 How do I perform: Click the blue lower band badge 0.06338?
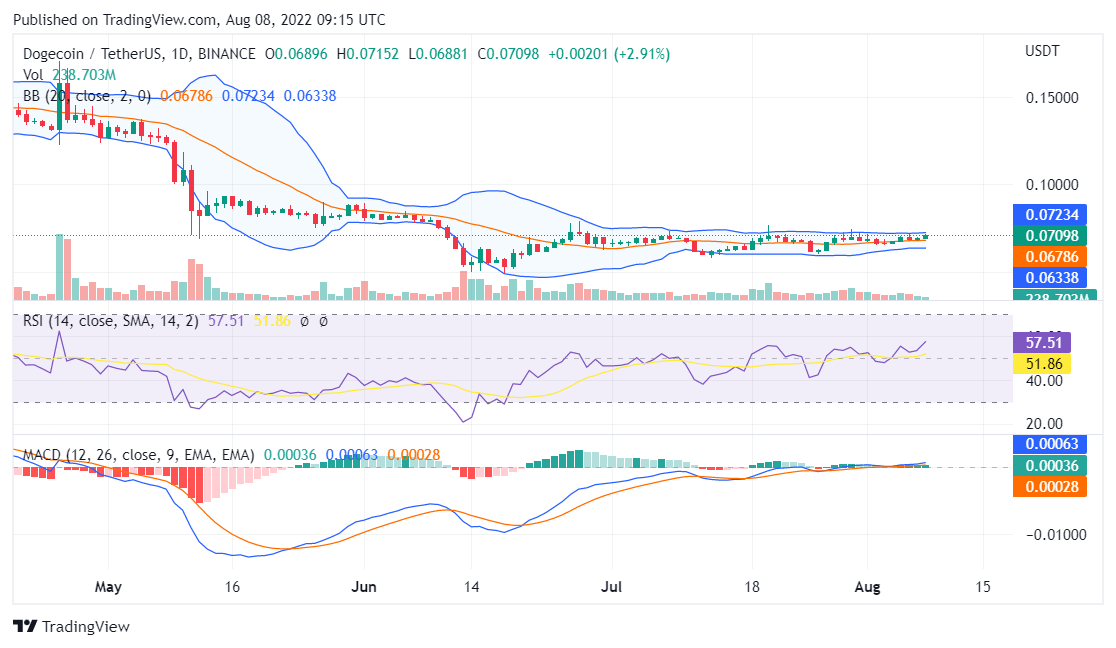pos(1050,278)
